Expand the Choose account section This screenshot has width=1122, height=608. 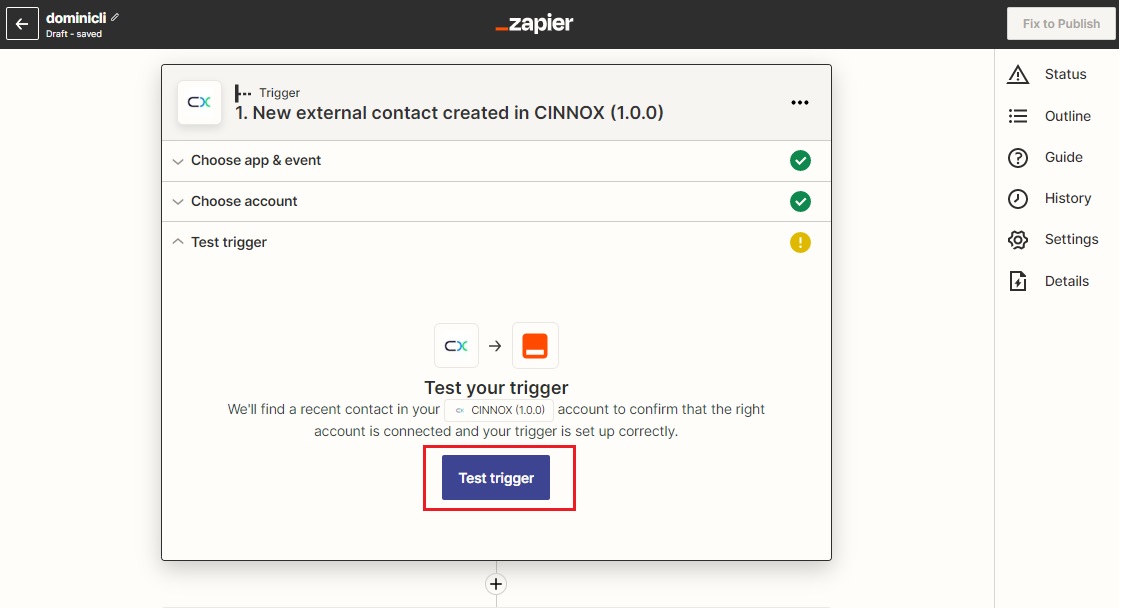(496, 202)
